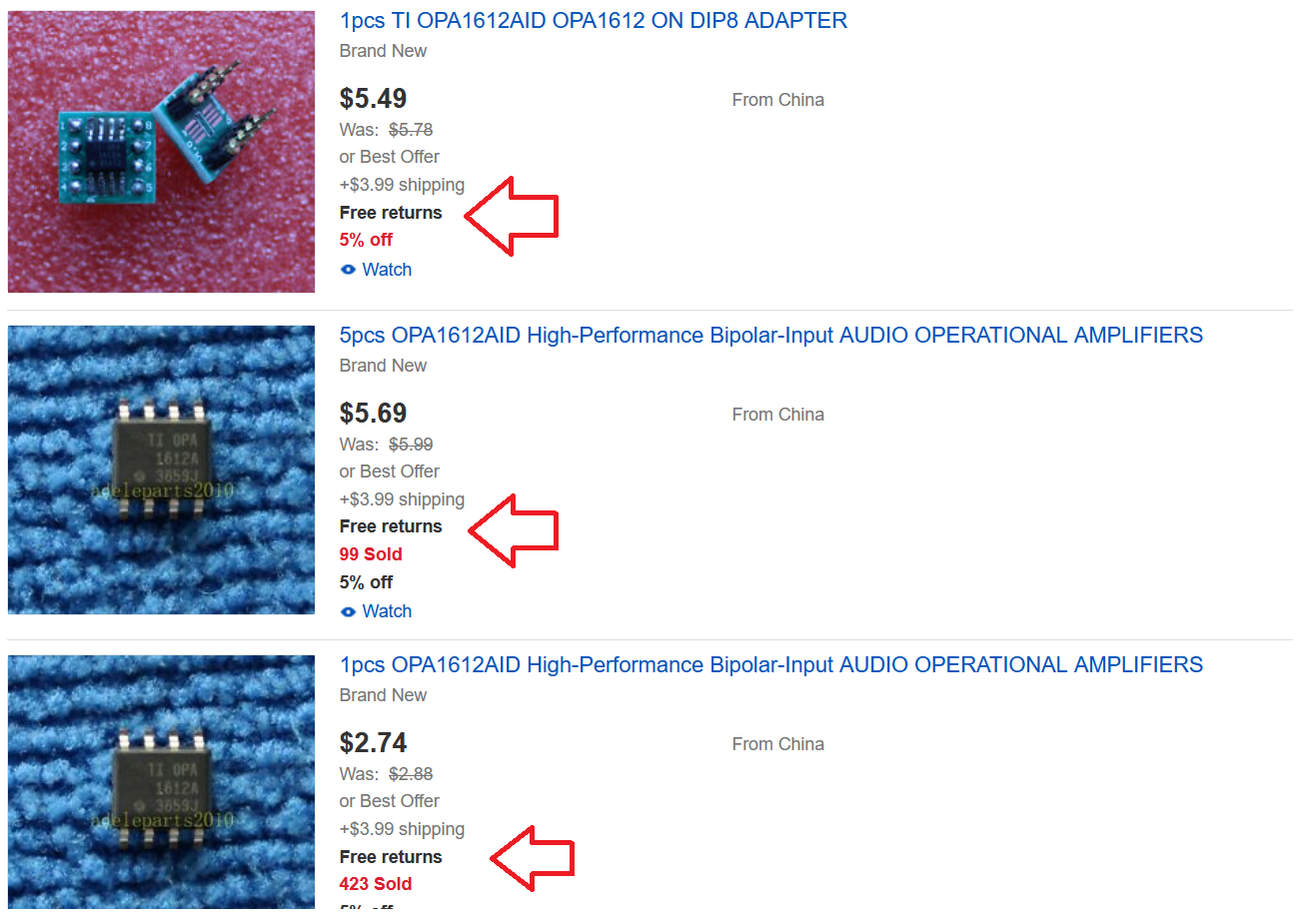Click 'or Best Offer' under the $5.69 price
The image size is (1306, 924).
pyautogui.click(x=389, y=471)
